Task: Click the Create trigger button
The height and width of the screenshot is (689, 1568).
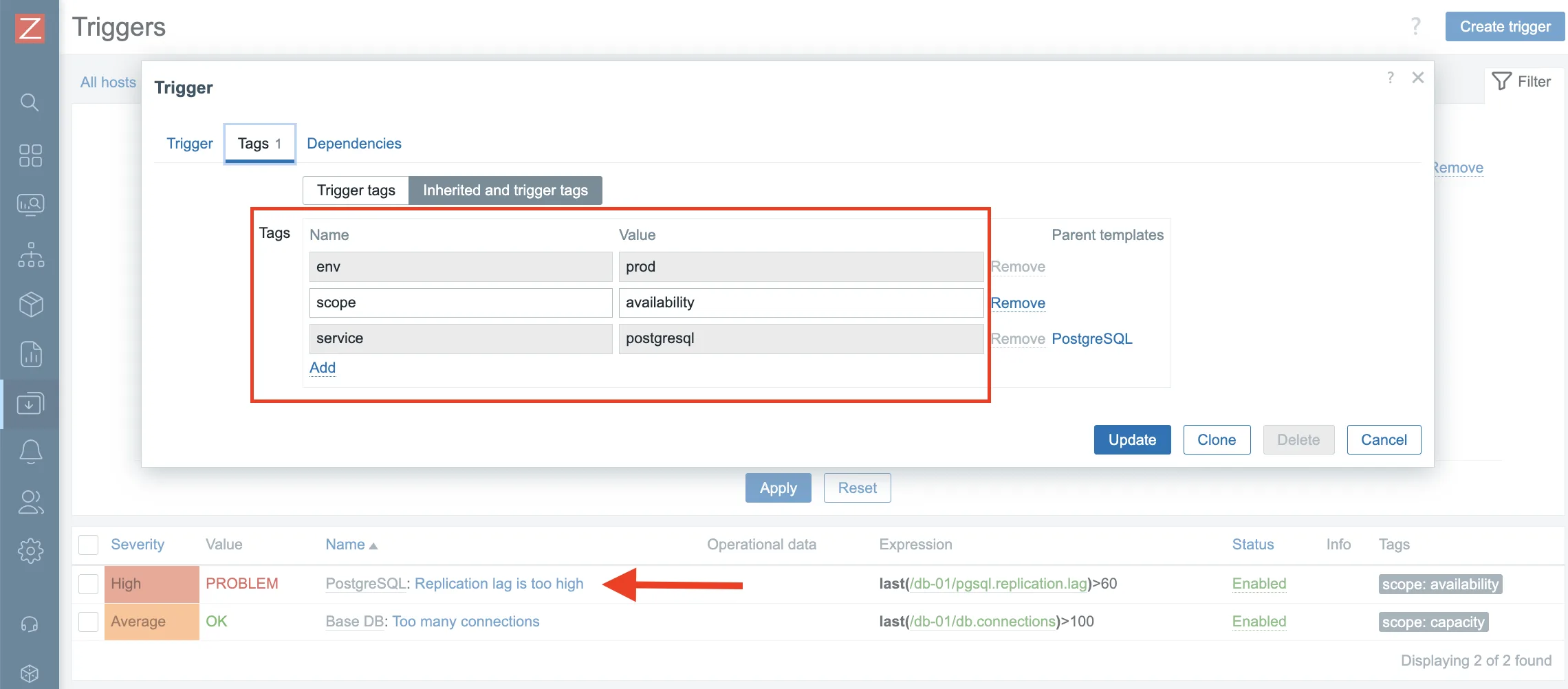Action: pyautogui.click(x=1505, y=27)
